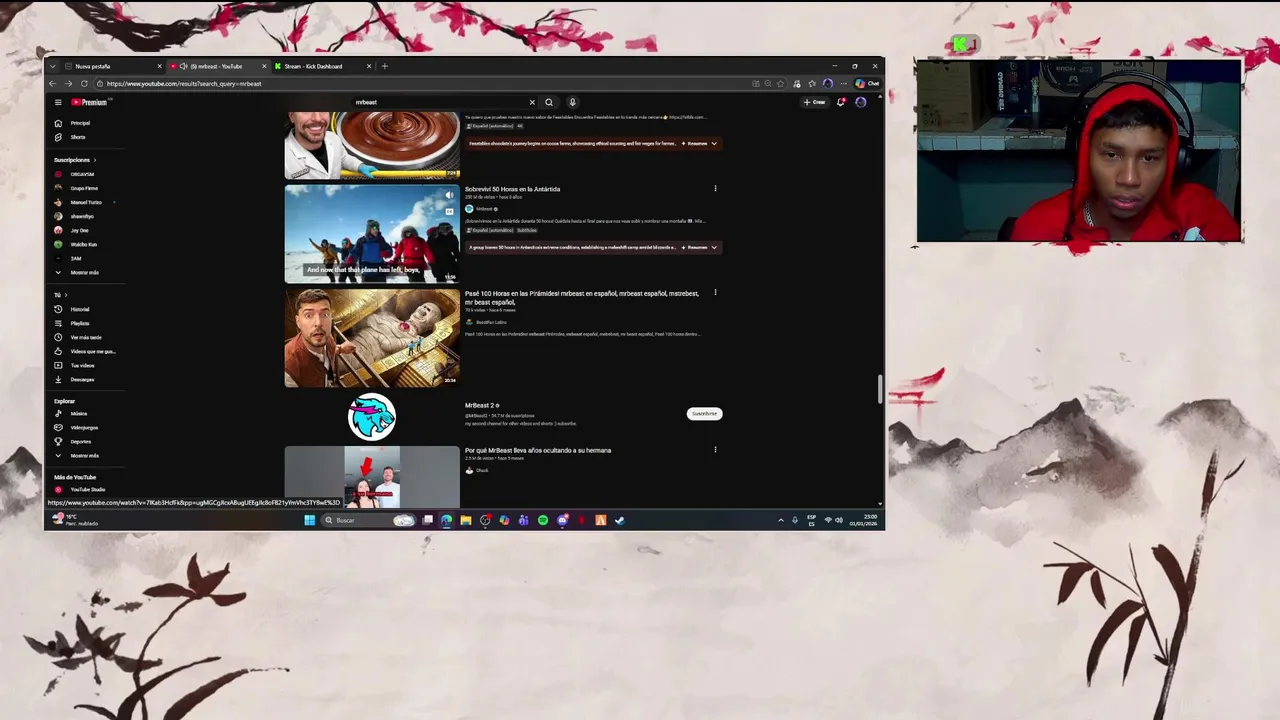Close the Kick Dashboard tab

point(369,66)
